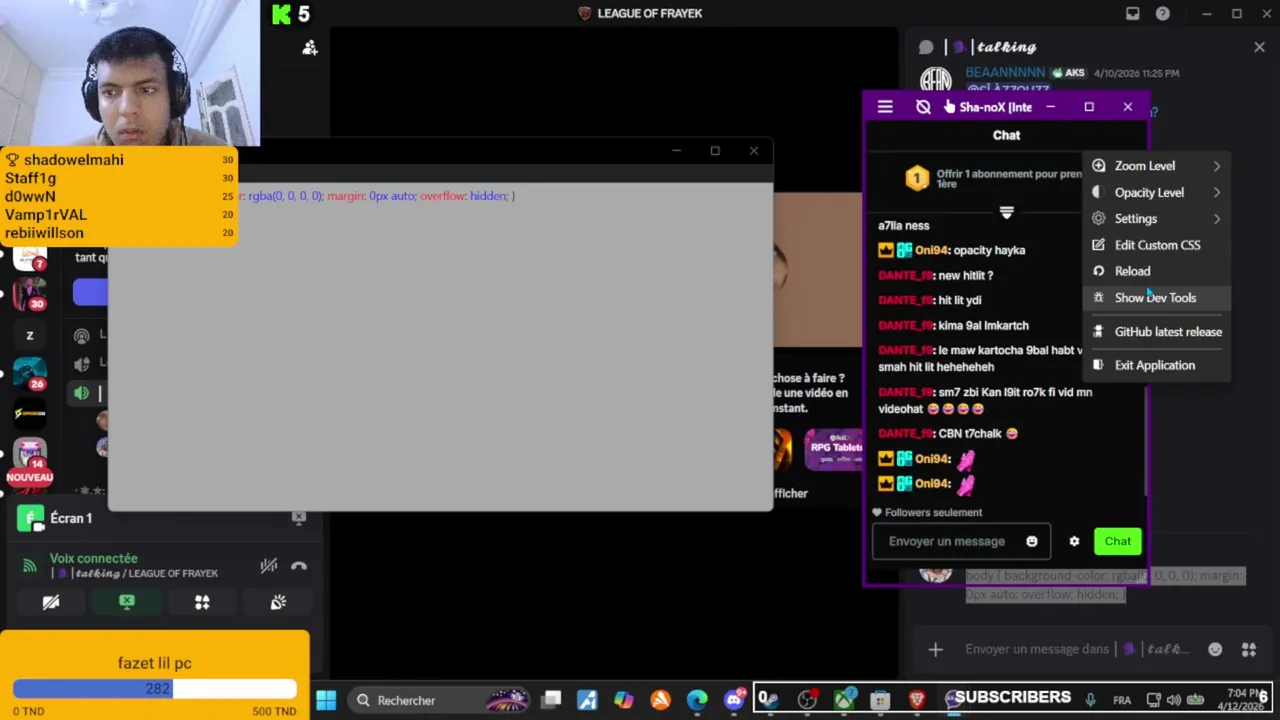Toggle Discord noise suppression icon

(269, 566)
